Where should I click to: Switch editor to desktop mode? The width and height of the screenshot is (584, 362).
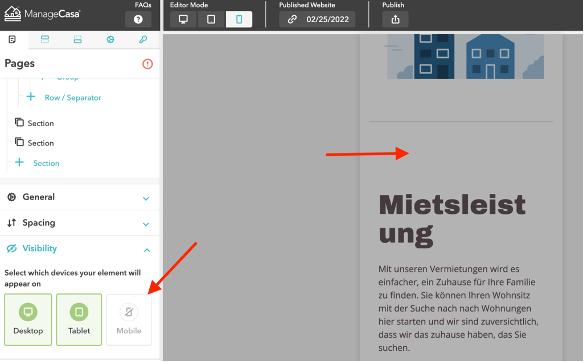click(x=183, y=19)
